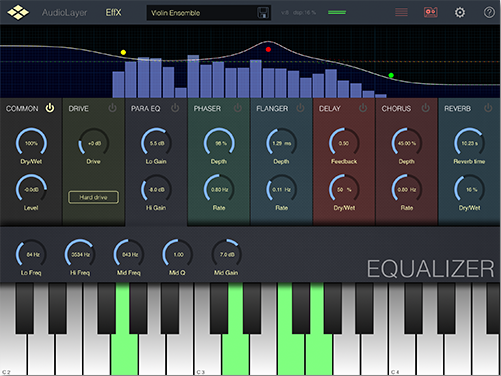Click the PARA EQ Hi Gain knob
The height and width of the screenshot is (376, 501).
(156, 189)
